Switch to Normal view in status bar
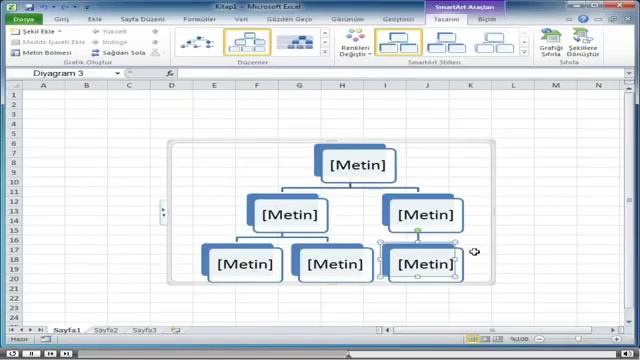The height and width of the screenshot is (360, 640). click(472, 339)
